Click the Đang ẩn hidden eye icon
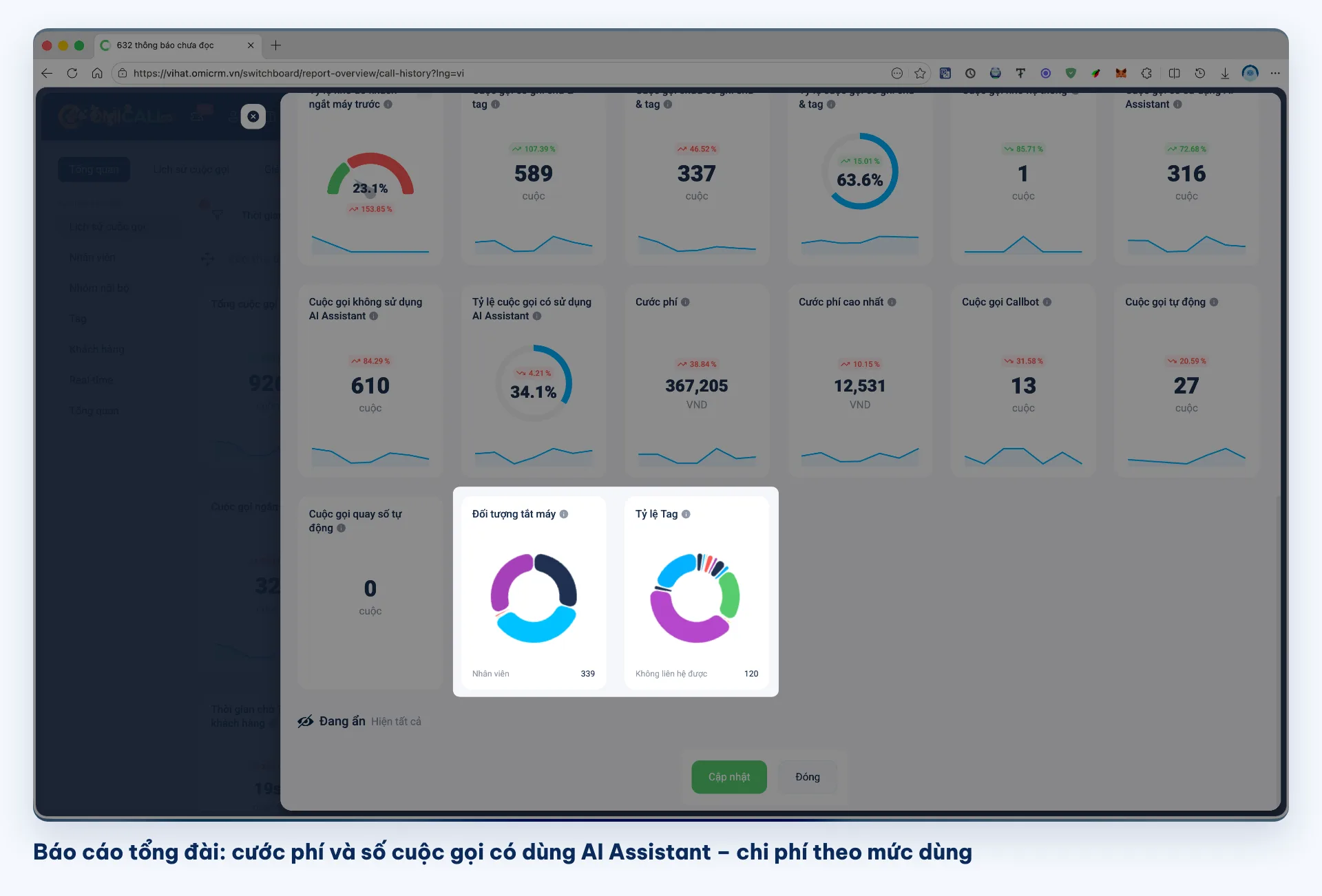Image resolution: width=1322 pixels, height=896 pixels. [305, 721]
